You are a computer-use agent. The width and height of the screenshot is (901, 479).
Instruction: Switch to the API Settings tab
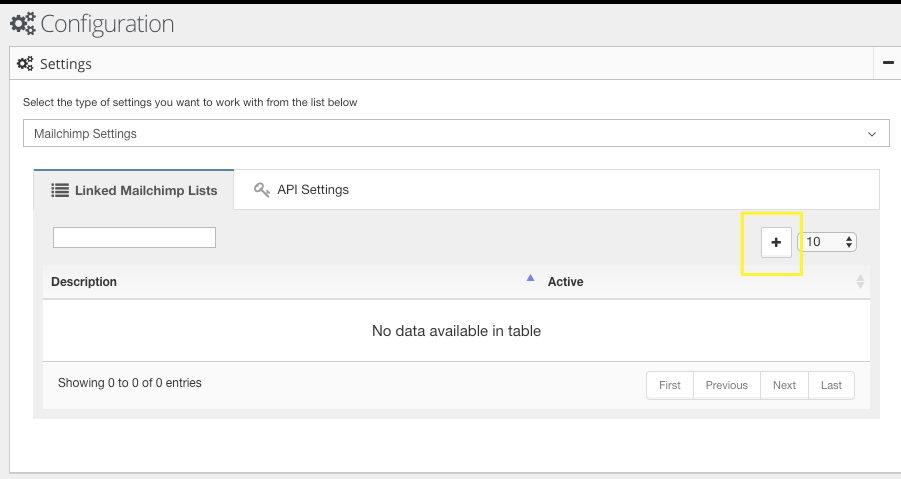tap(302, 190)
